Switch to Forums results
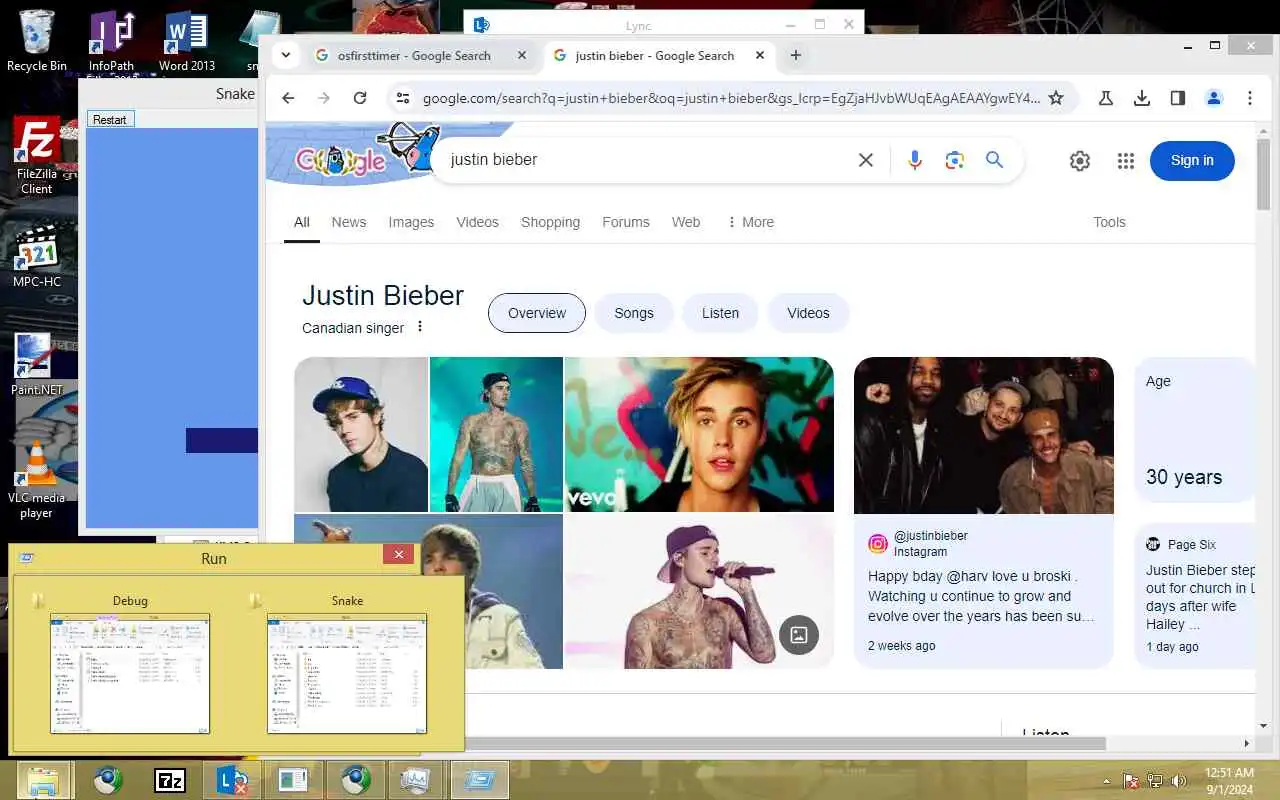Viewport: 1280px width, 800px height. (626, 222)
